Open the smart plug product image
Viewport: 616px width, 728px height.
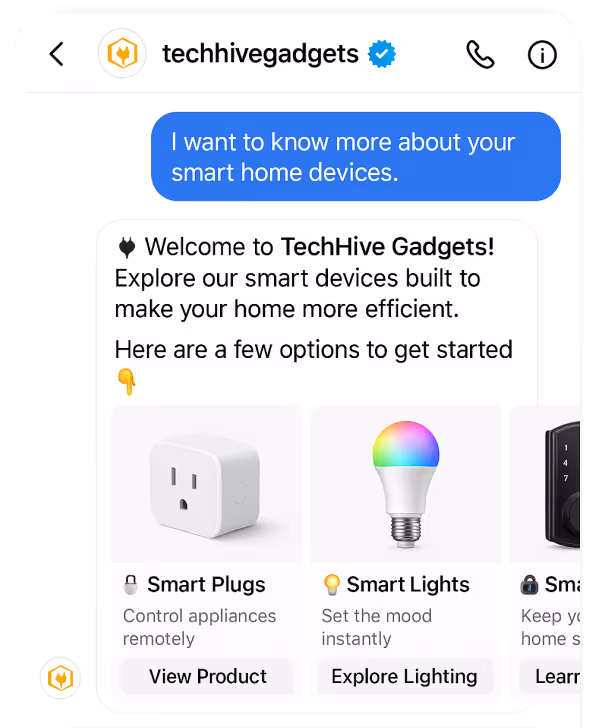point(207,484)
